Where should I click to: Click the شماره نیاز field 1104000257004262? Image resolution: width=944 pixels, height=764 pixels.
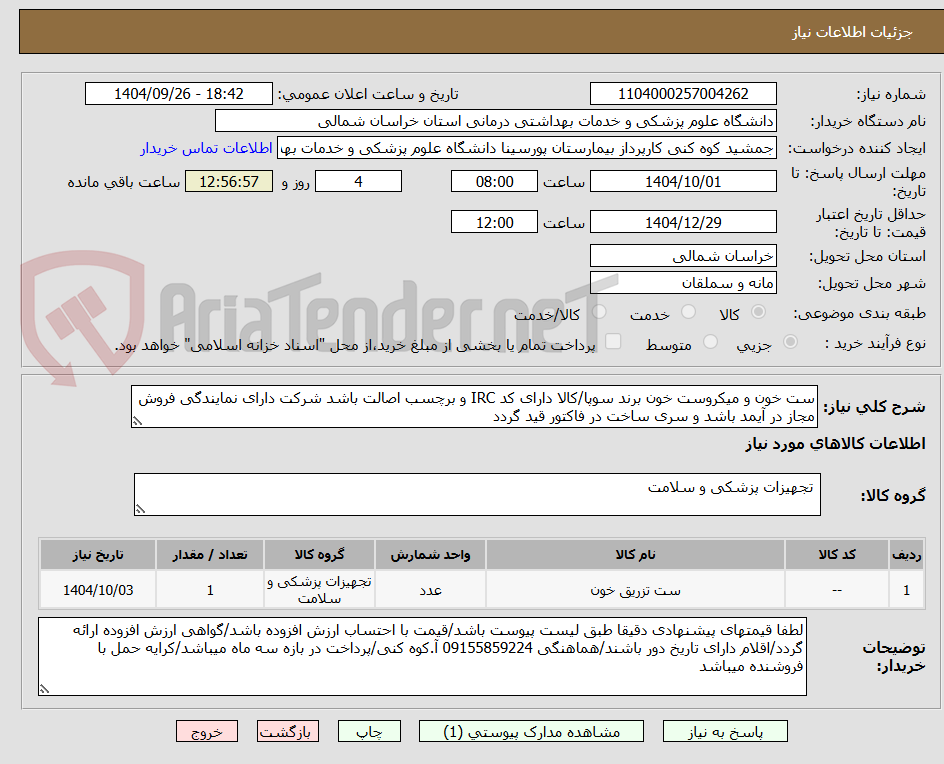click(x=683, y=94)
